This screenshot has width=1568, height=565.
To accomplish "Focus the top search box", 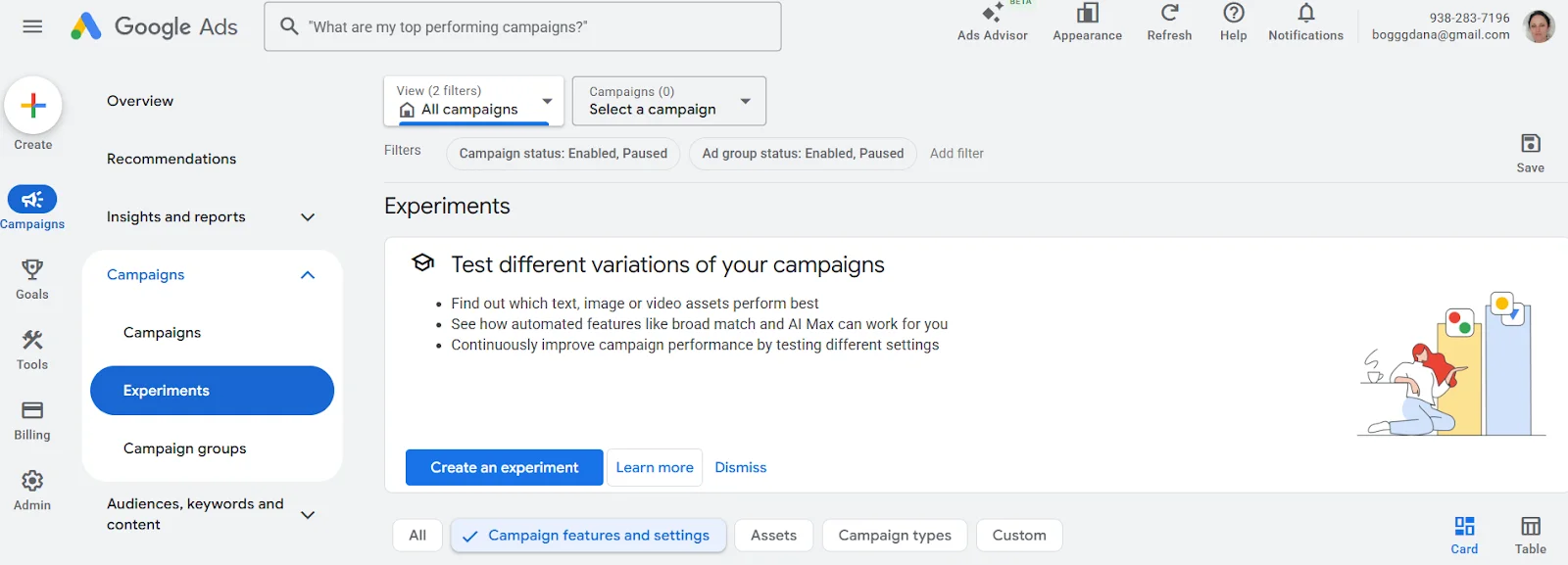I will [x=522, y=26].
